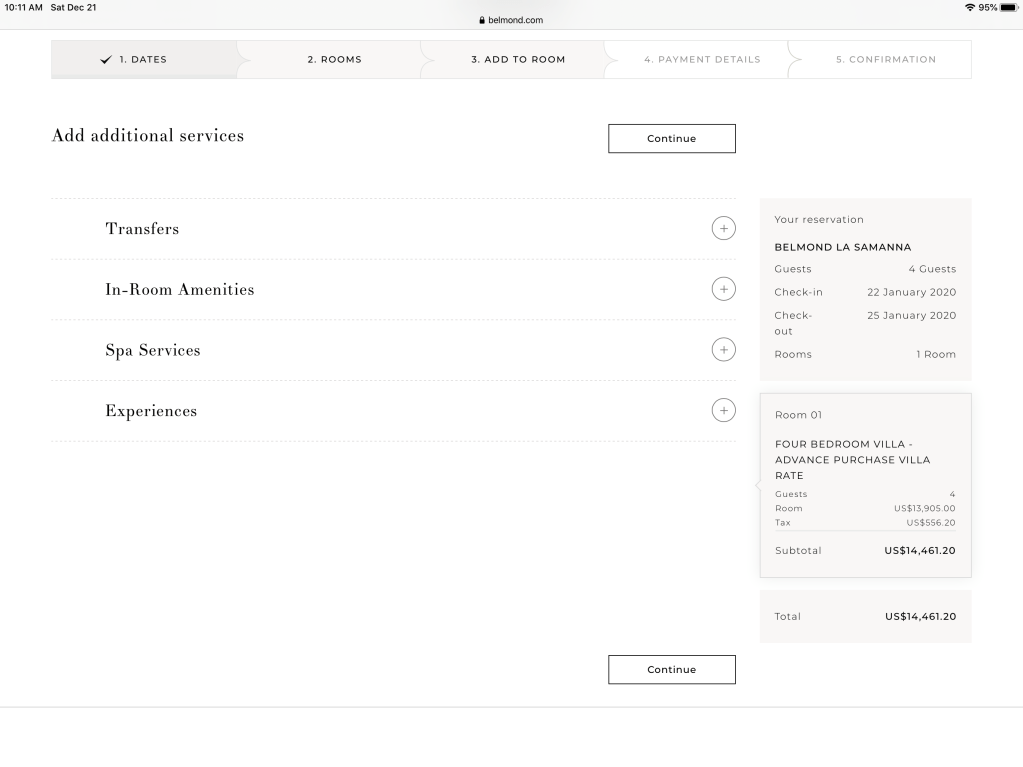Image resolution: width=1023 pixels, height=767 pixels.
Task: Click the checkmark on the Dates step
Action: (x=106, y=60)
